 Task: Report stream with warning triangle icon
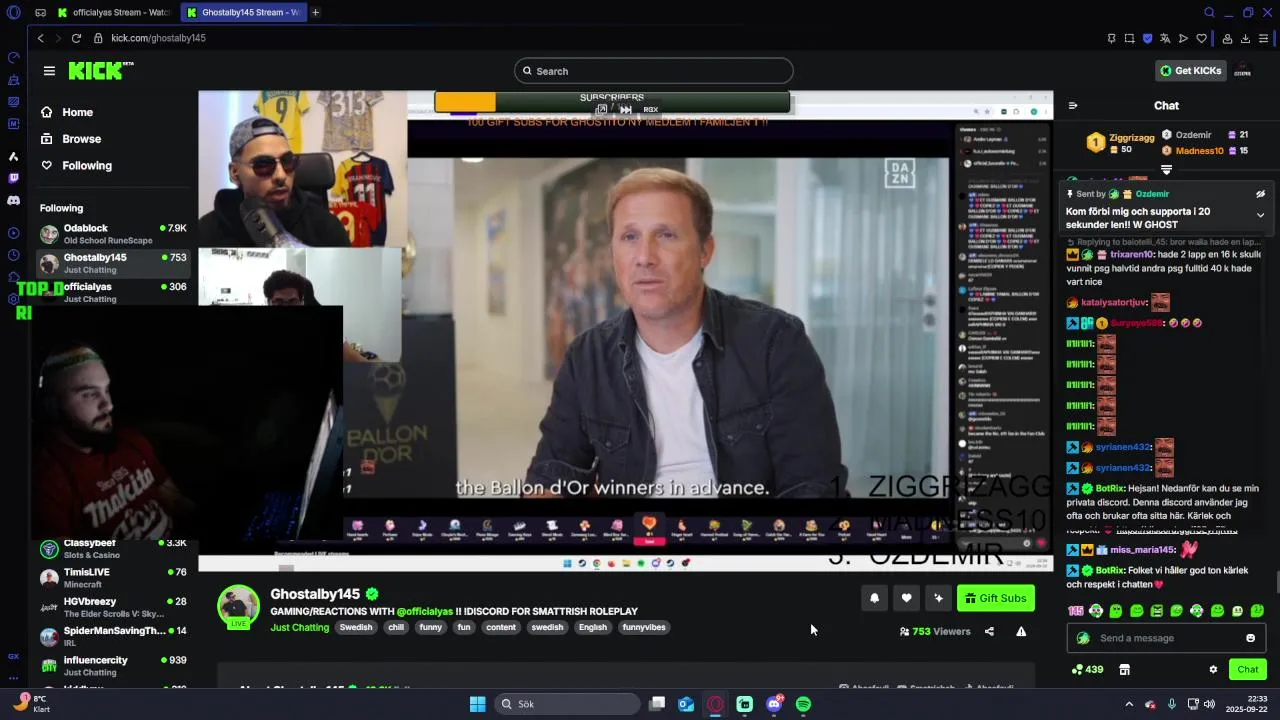point(1021,631)
